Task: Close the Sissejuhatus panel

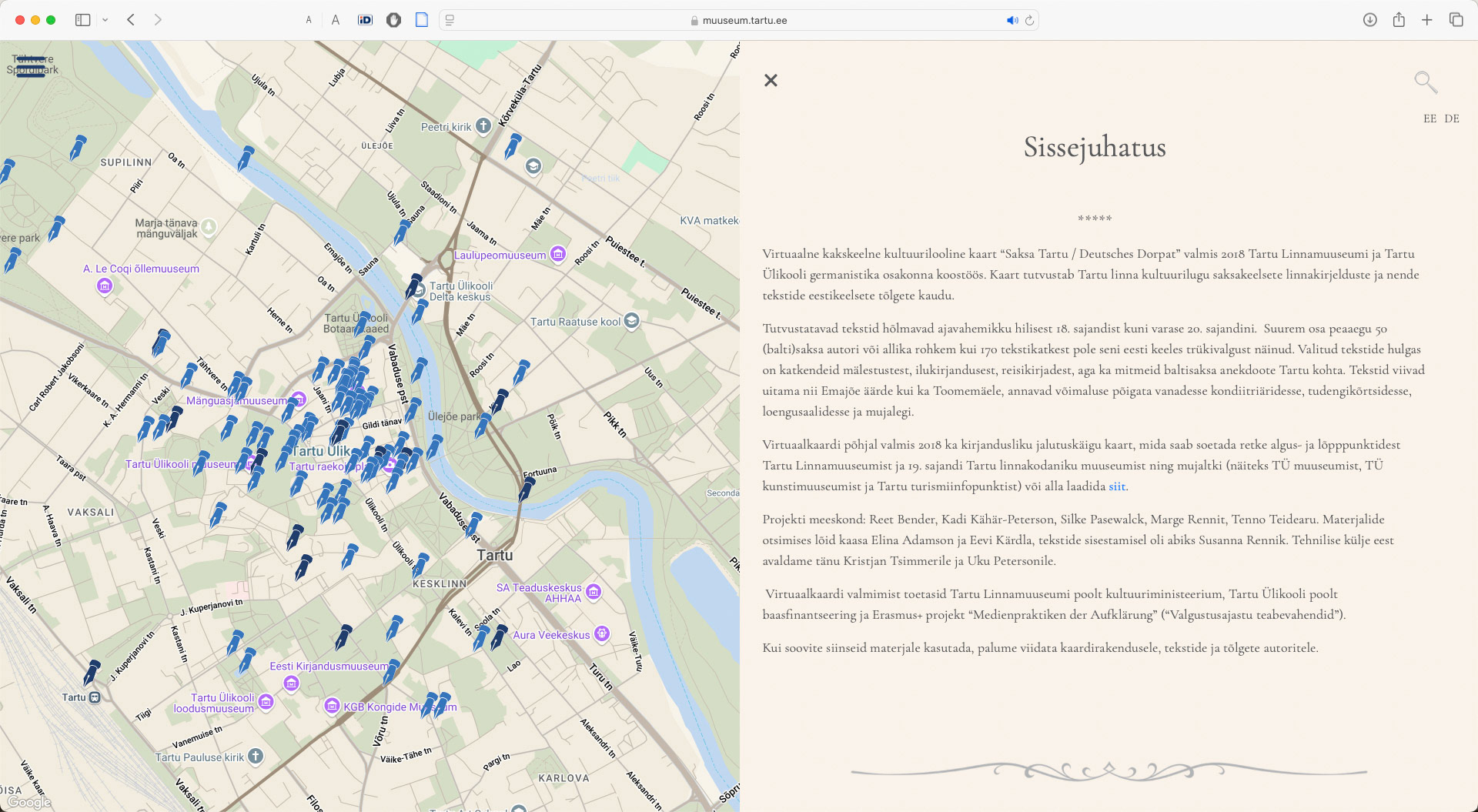Action: 771,80
